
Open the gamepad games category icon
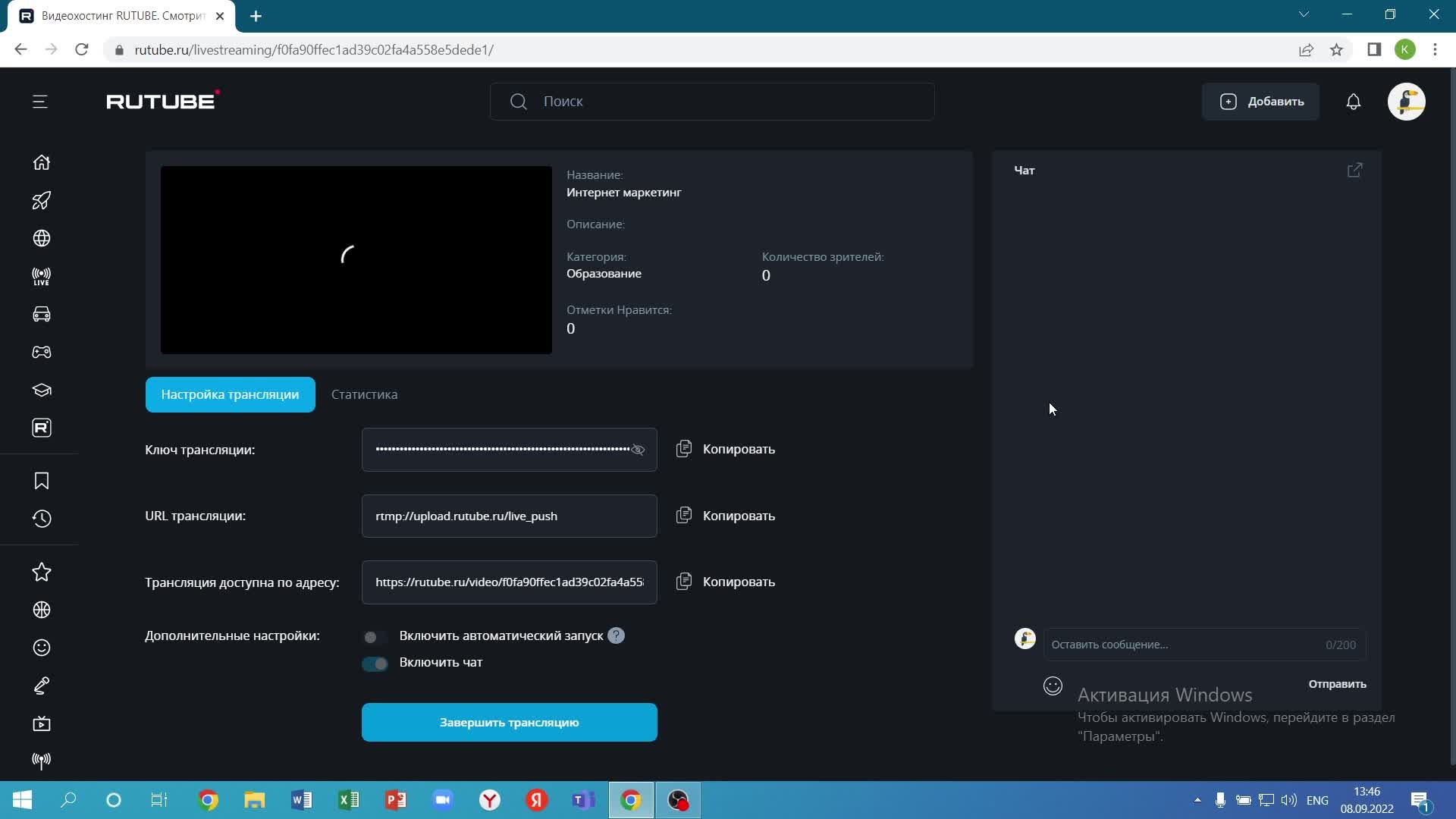[x=42, y=352]
